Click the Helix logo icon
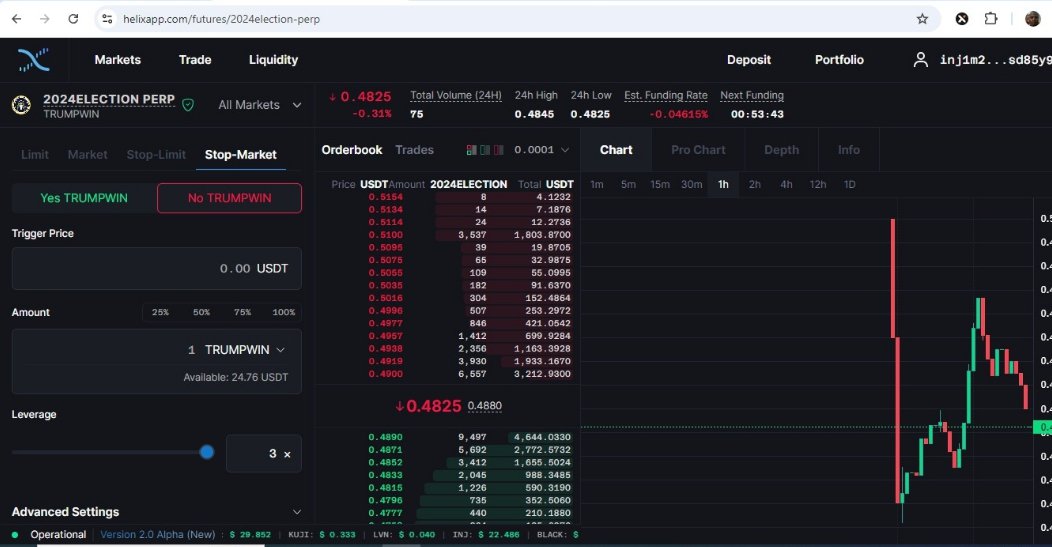This screenshot has width=1052, height=547. [x=34, y=60]
